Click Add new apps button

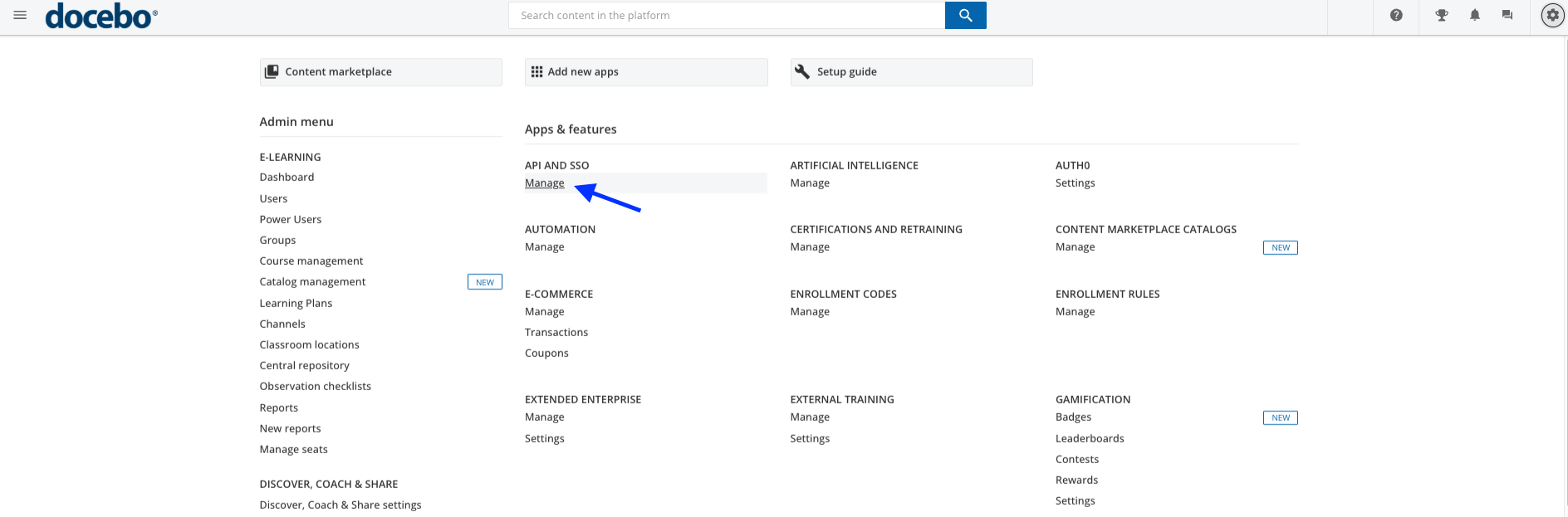tap(646, 71)
